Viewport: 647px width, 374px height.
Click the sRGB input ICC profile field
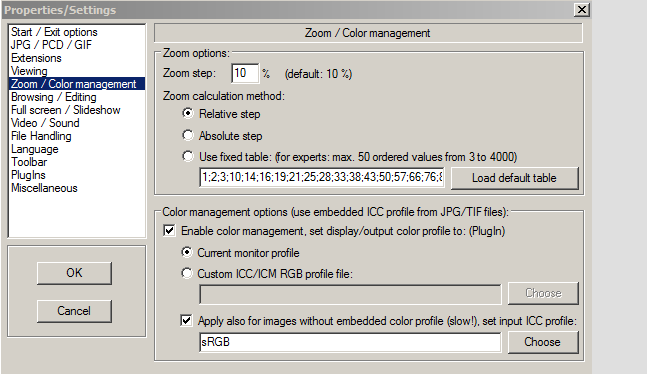[350, 342]
